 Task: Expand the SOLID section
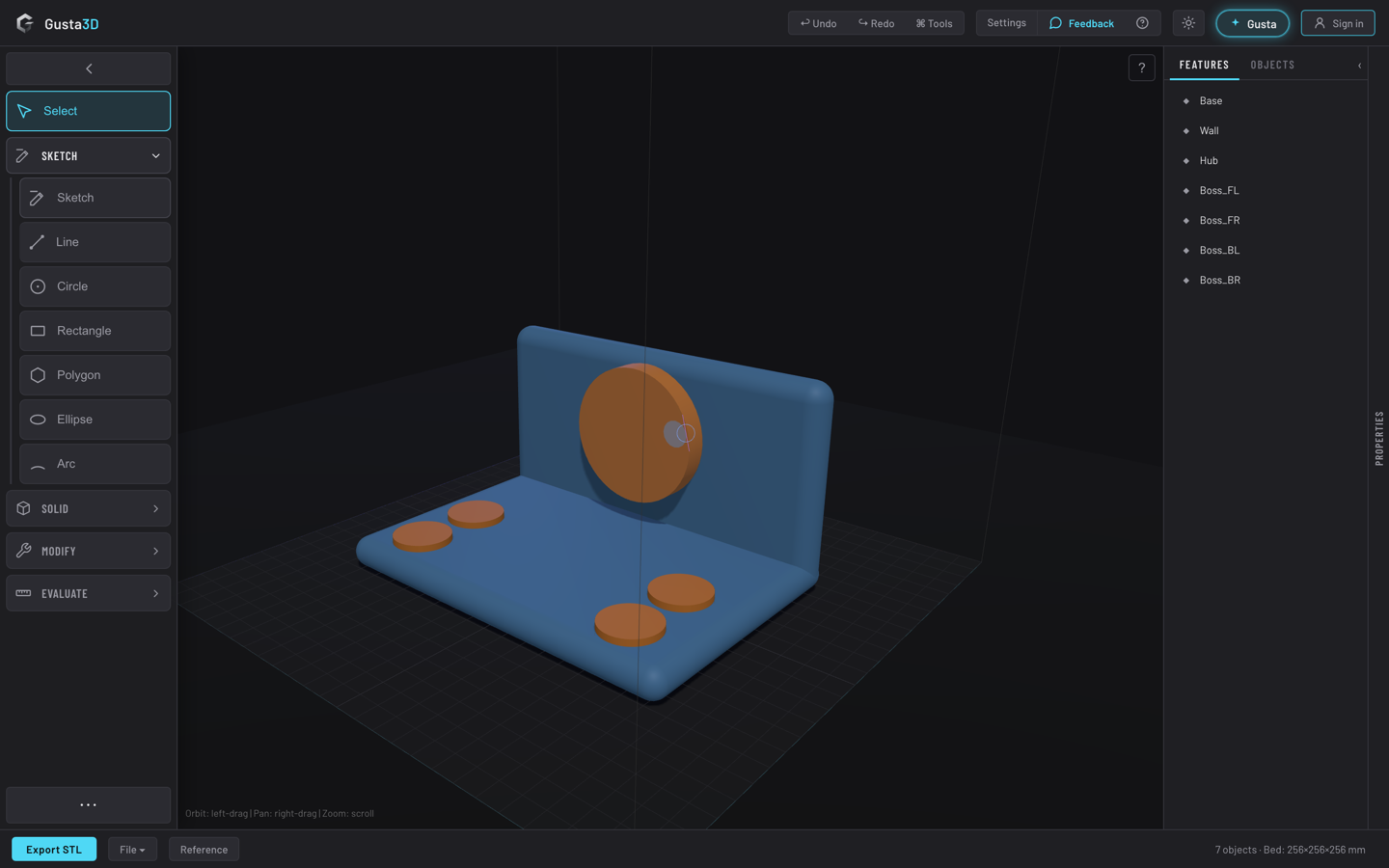click(89, 508)
